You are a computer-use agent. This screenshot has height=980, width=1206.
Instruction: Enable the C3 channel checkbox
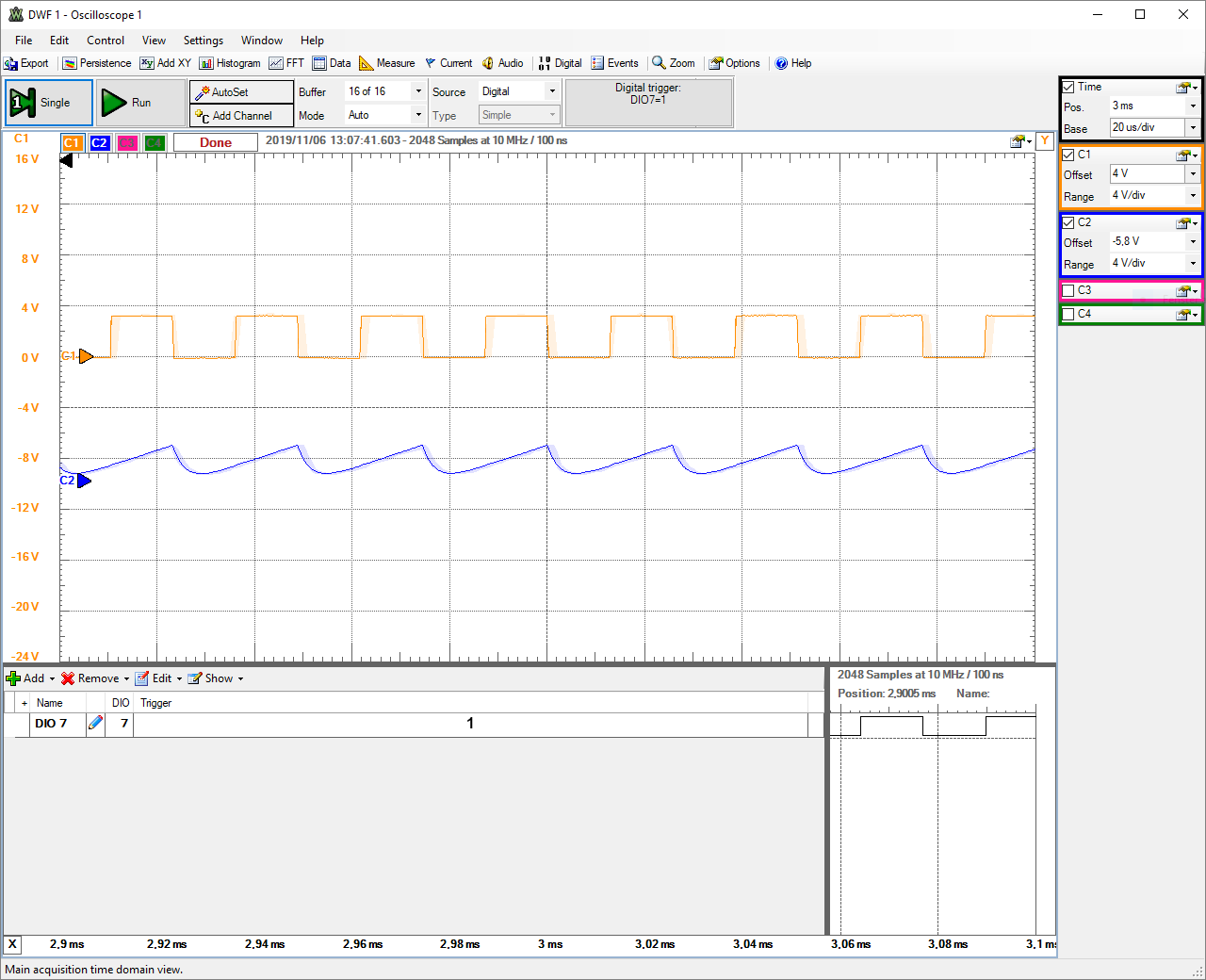(x=1068, y=290)
